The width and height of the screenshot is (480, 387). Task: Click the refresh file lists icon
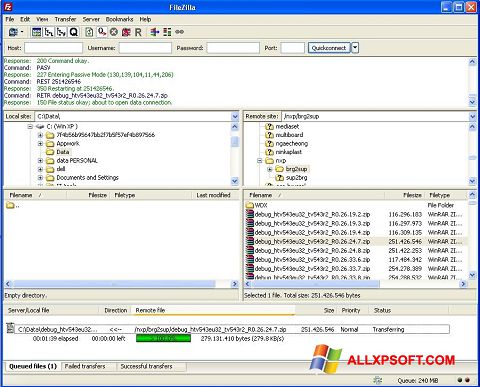tap(89, 32)
